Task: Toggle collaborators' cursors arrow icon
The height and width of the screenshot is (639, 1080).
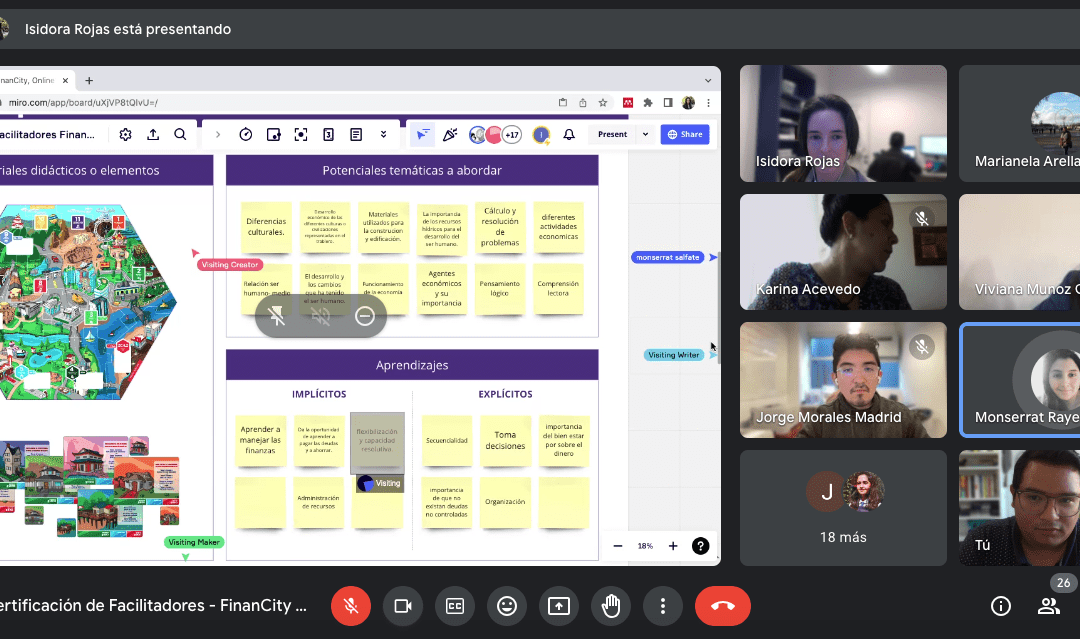Action: click(422, 134)
